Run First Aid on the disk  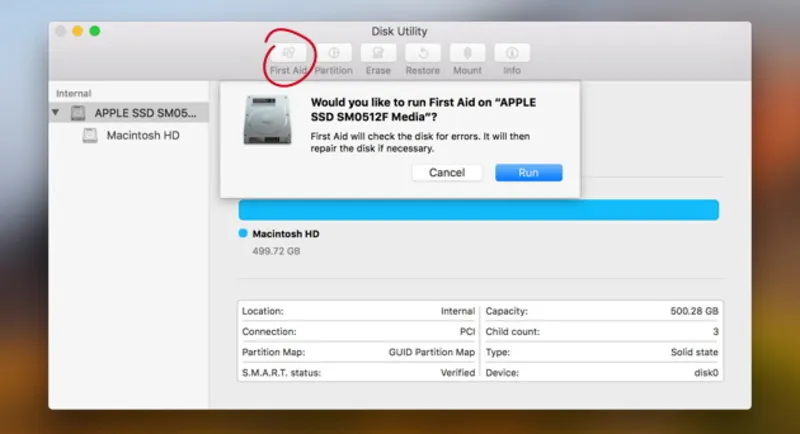pyautogui.click(x=529, y=172)
